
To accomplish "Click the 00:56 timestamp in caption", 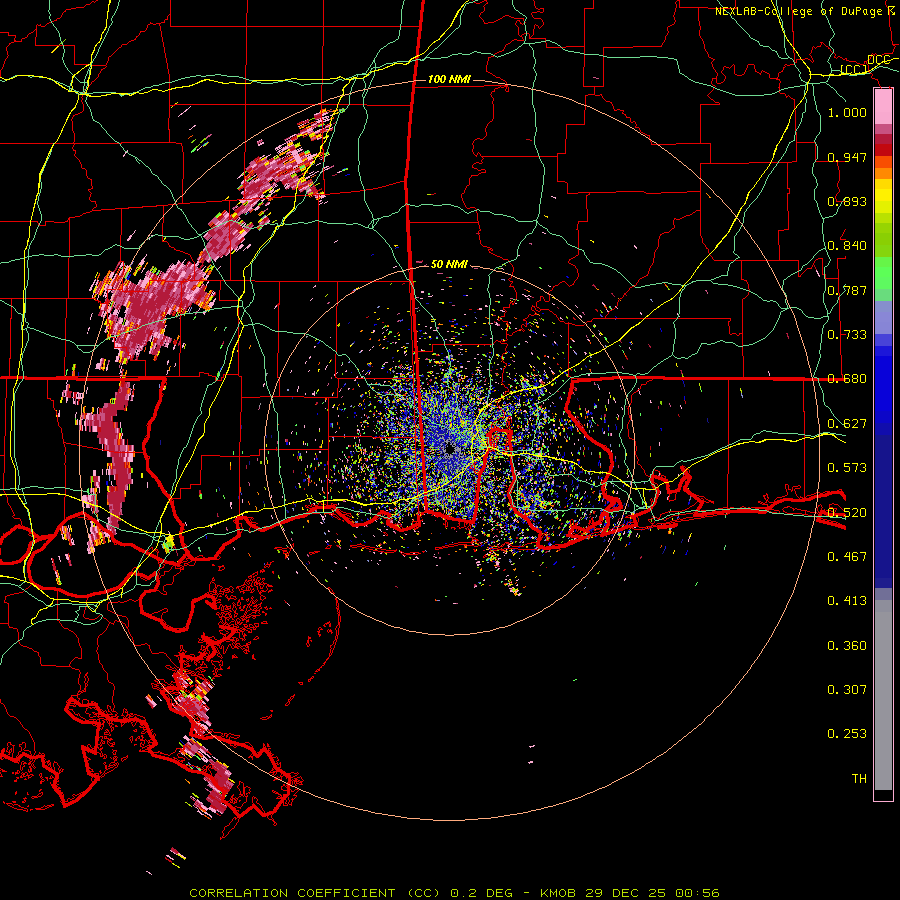I will (x=697, y=893).
